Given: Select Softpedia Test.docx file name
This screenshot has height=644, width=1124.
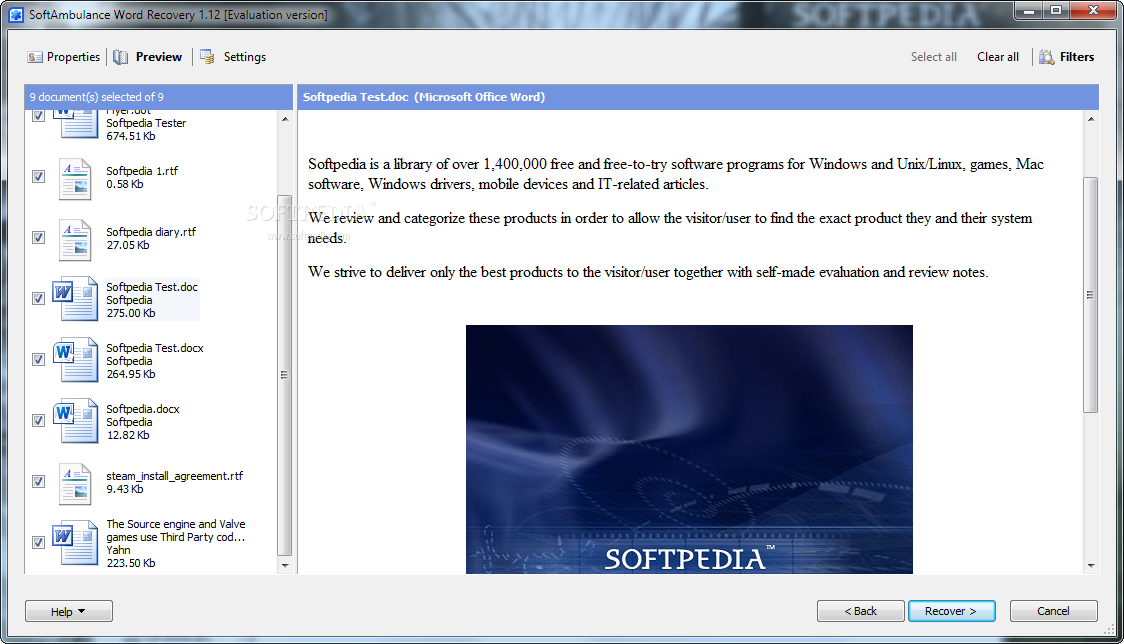Looking at the screenshot, I should 155,348.
